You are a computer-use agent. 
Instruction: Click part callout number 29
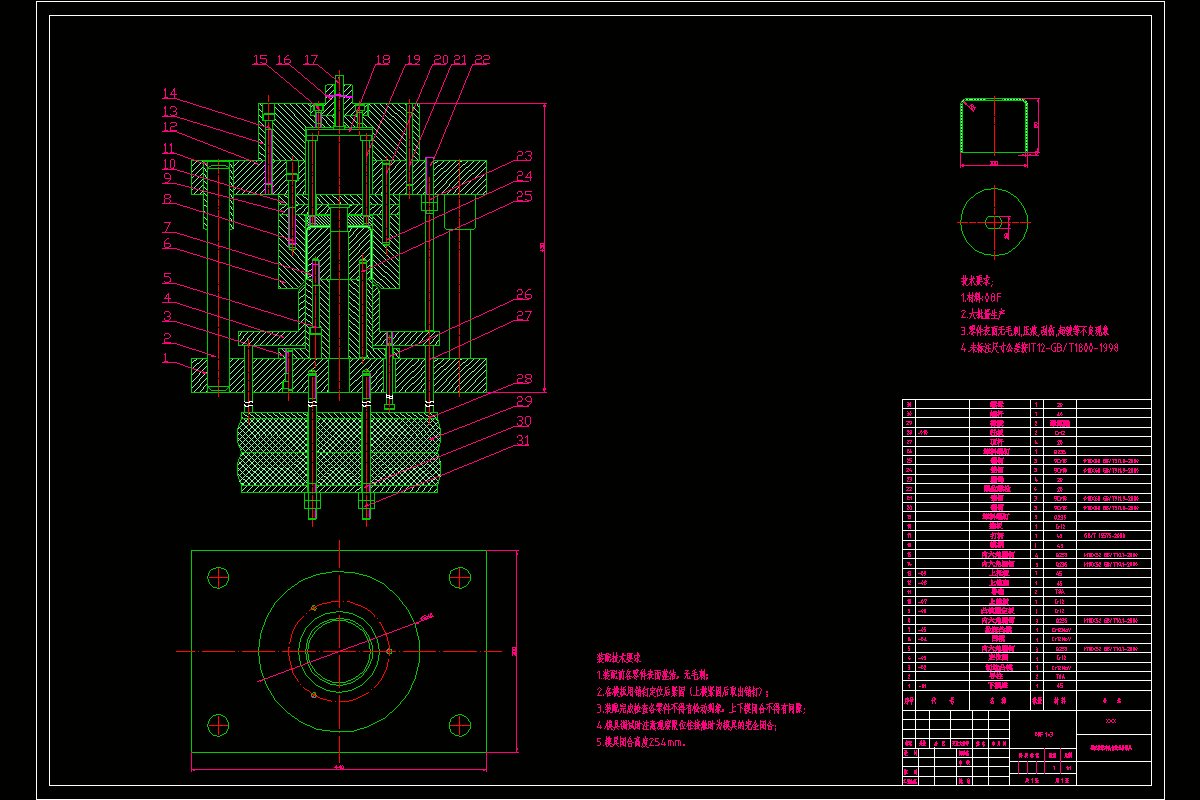pyautogui.click(x=524, y=401)
